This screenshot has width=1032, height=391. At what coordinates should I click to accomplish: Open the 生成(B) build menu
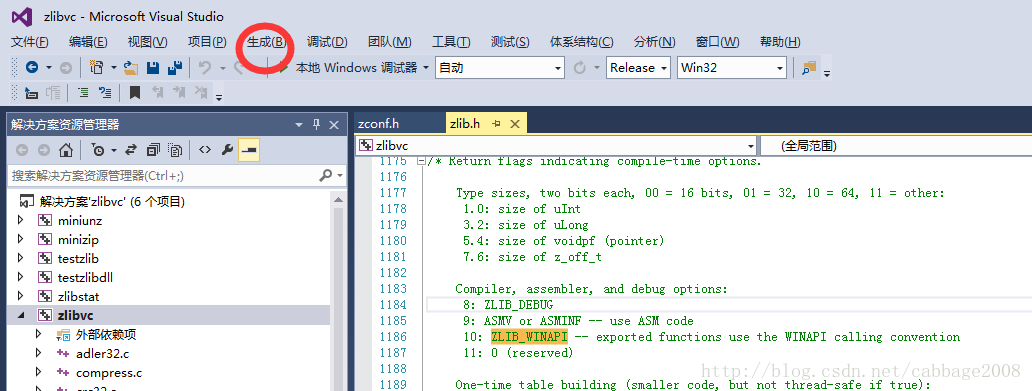click(267, 42)
